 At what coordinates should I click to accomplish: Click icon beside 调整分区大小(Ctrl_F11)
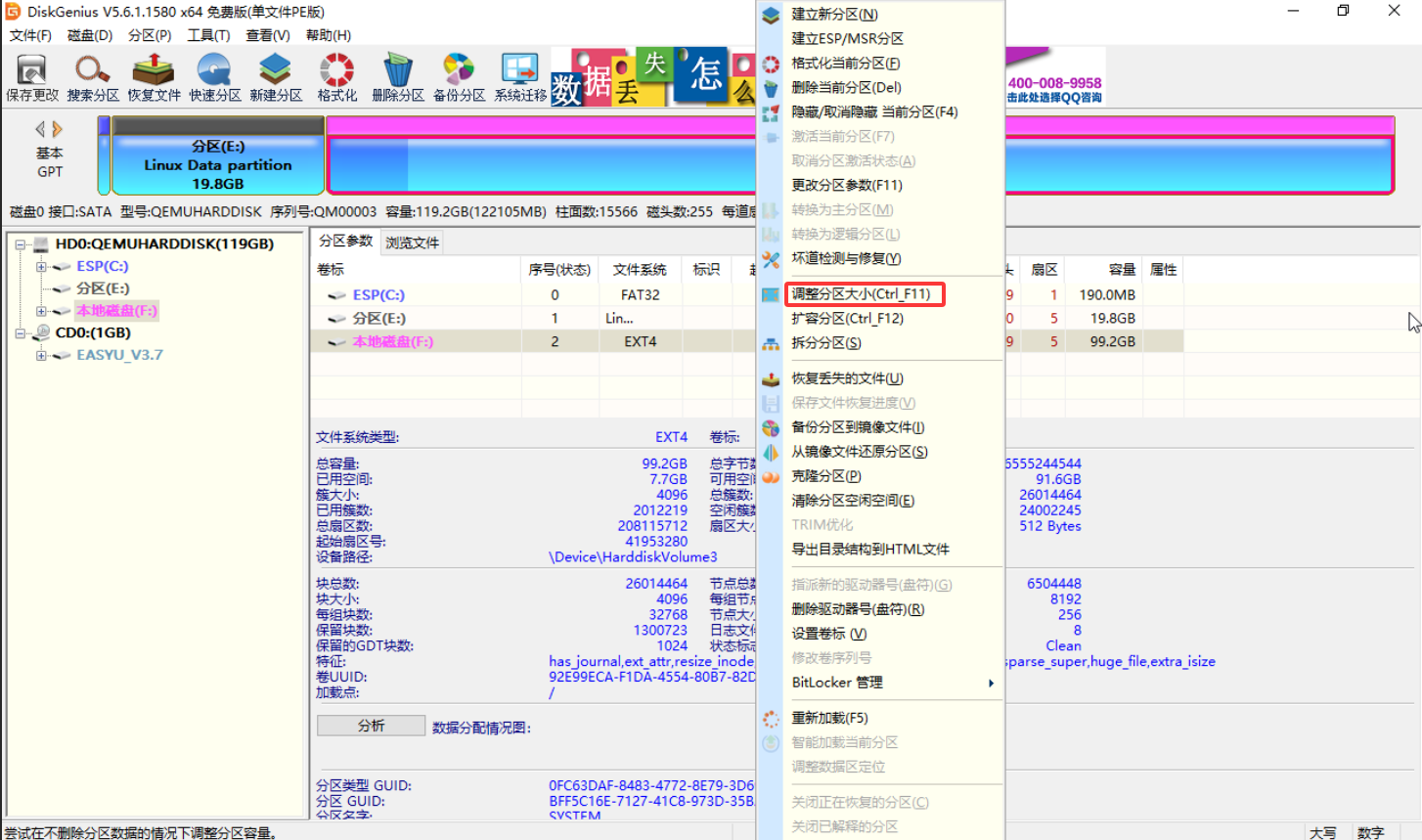tap(771, 294)
